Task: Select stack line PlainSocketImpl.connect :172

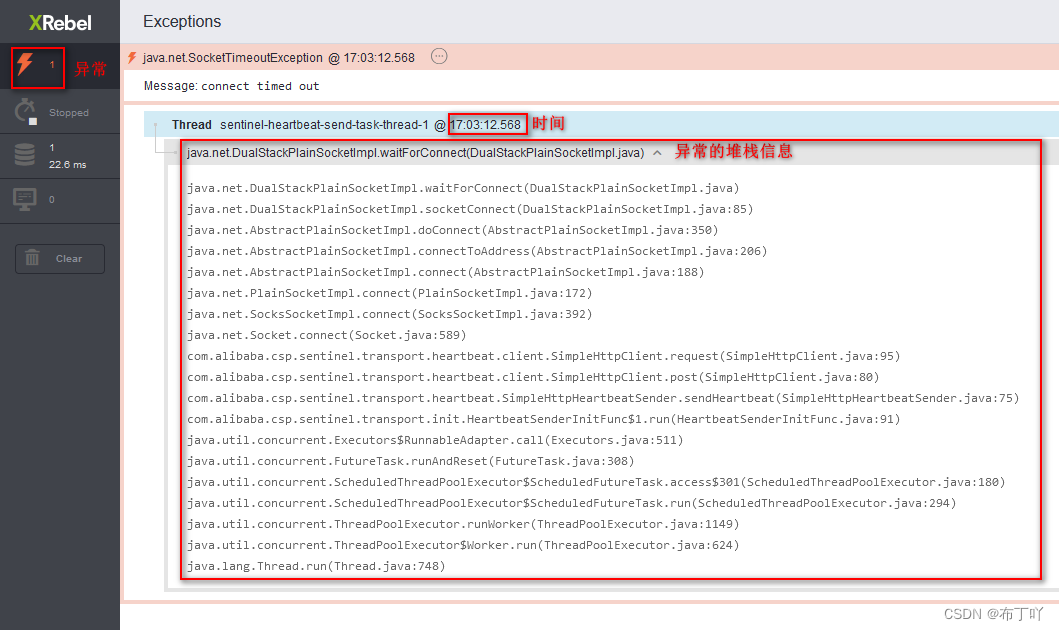Action: click(x=390, y=293)
